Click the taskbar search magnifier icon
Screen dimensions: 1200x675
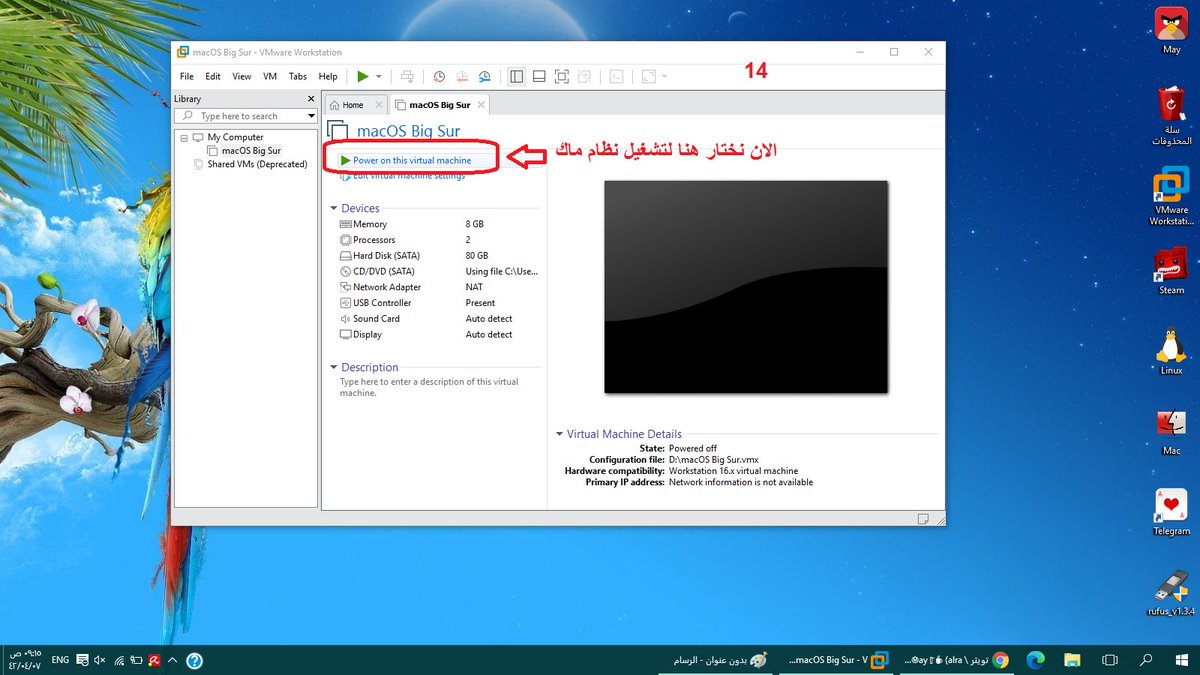tap(1146, 660)
